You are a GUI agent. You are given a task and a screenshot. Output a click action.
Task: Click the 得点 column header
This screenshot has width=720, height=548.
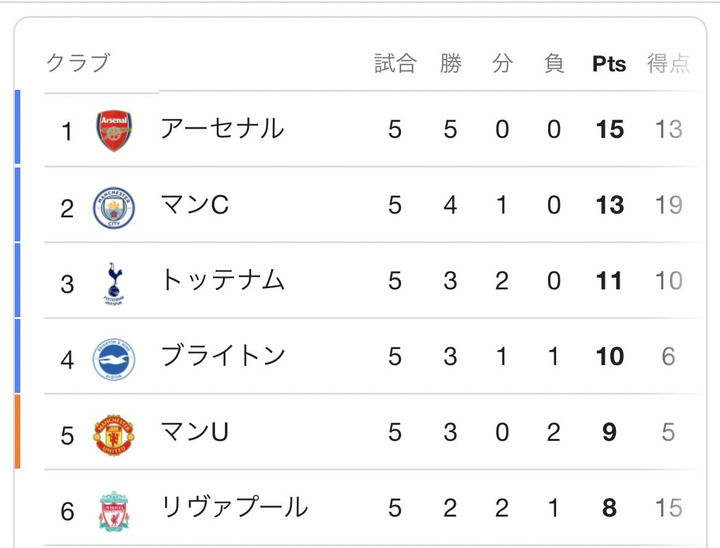(668, 64)
